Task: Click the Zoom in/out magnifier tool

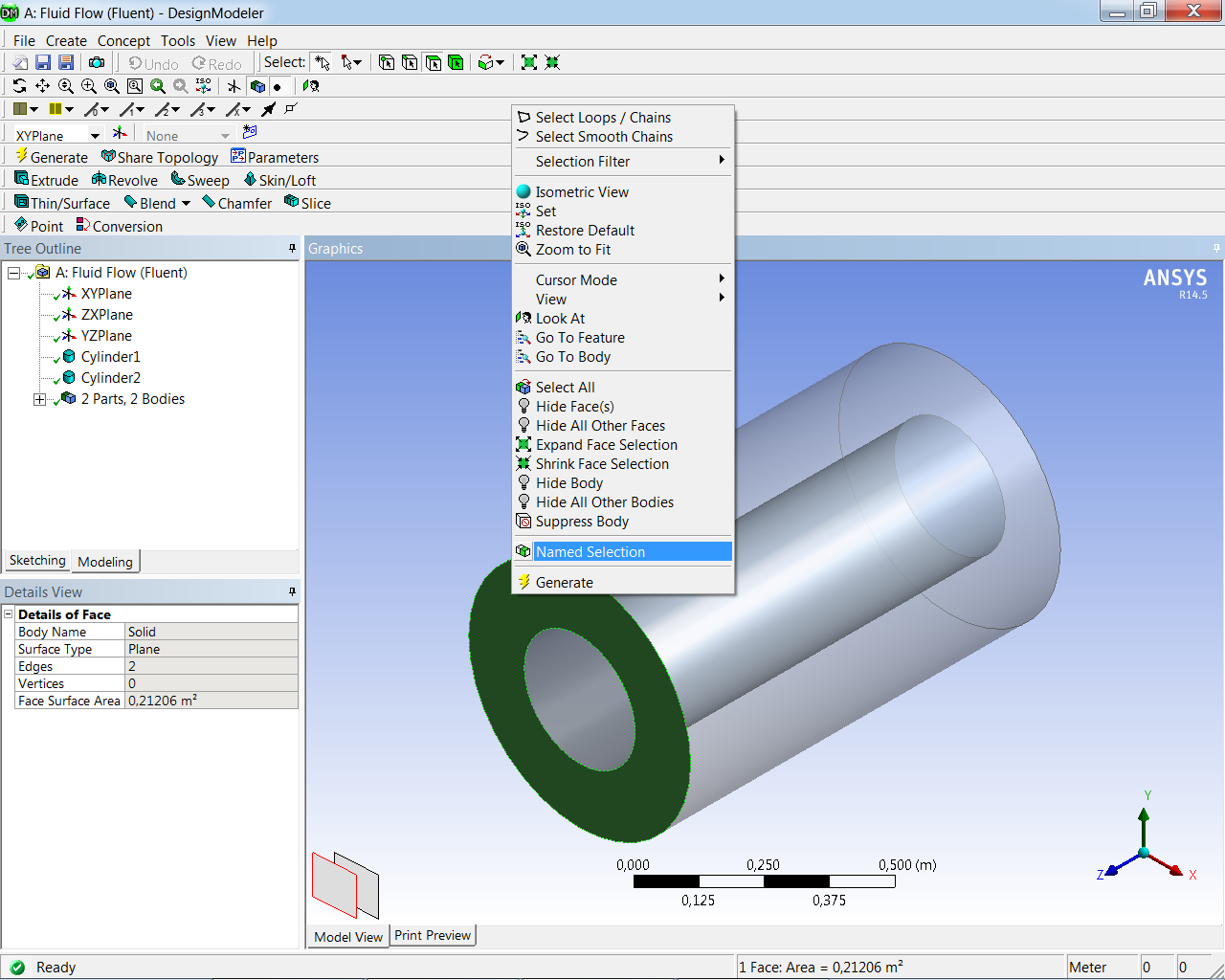Action: (x=65, y=86)
